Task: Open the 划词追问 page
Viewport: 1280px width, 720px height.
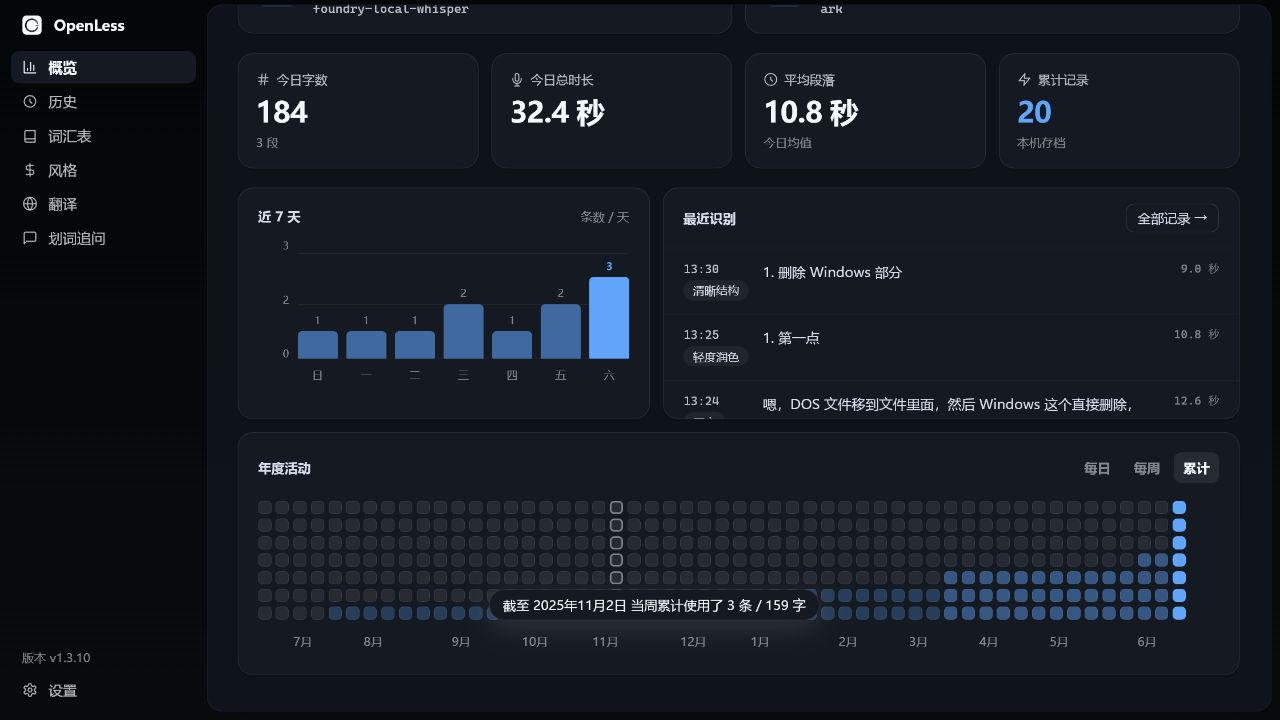Action: point(104,238)
